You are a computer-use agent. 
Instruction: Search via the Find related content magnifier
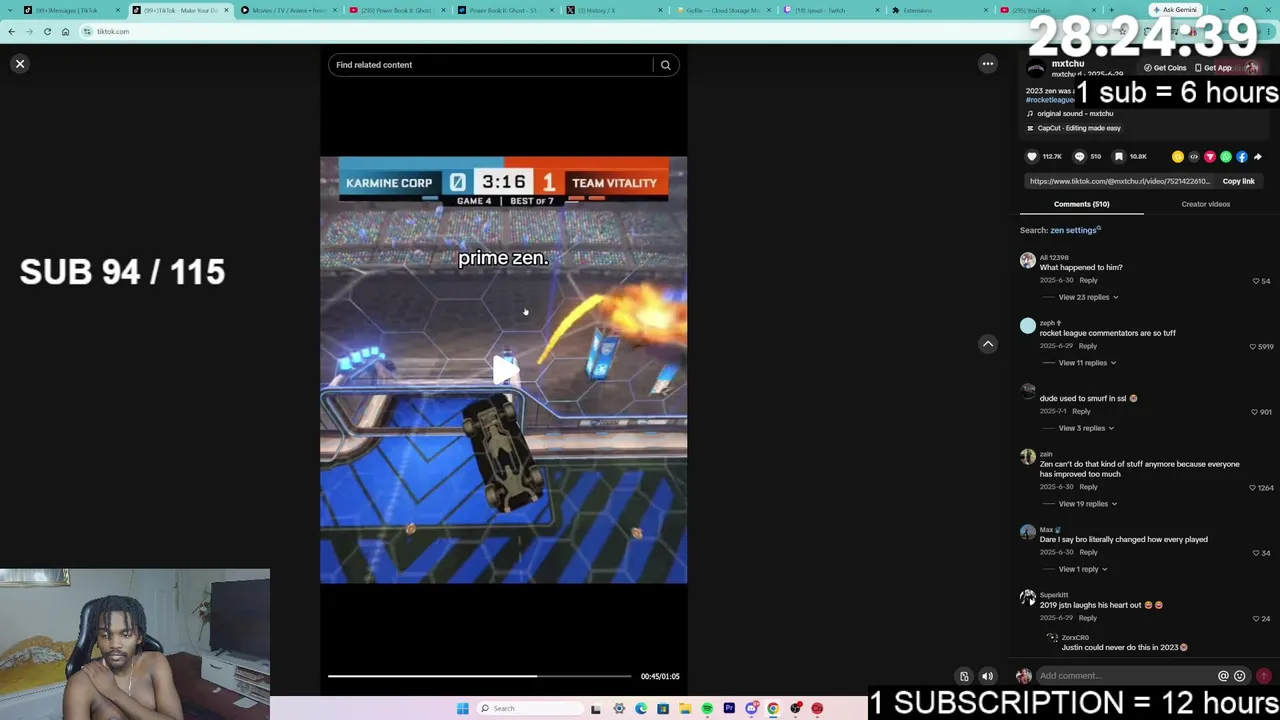point(665,65)
